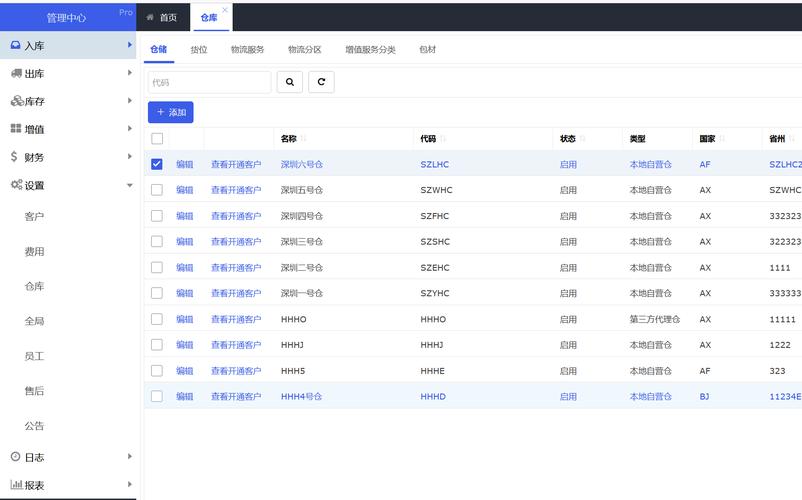Check the HHHO row checkbox
This screenshot has width=802, height=500.
click(x=157, y=319)
